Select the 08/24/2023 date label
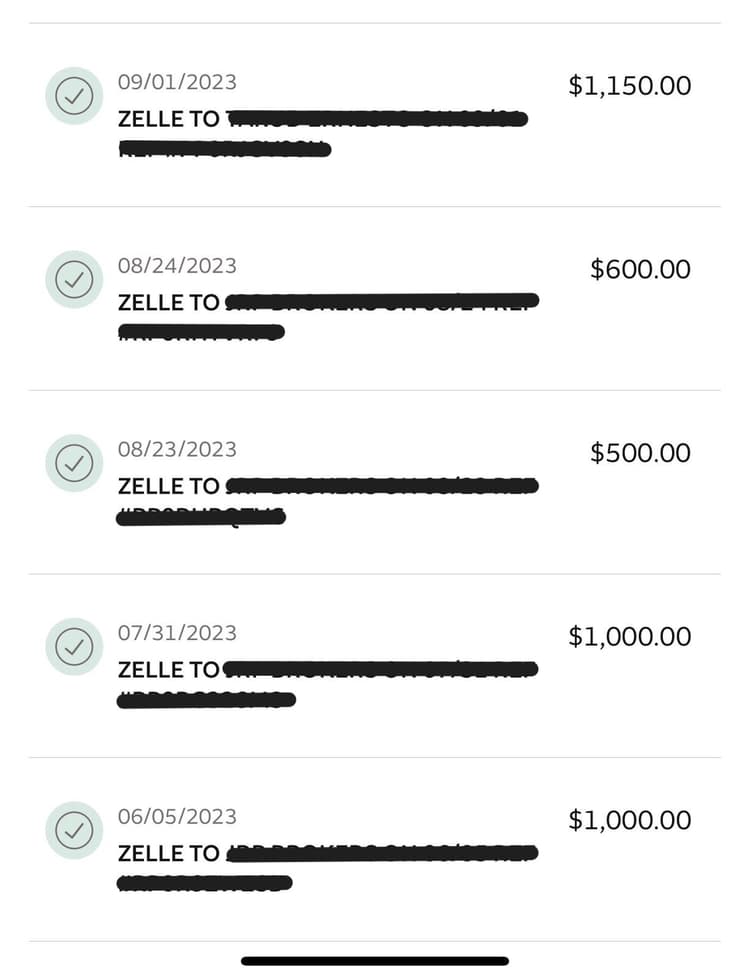Screen dimensions: 750x980 coord(177,266)
